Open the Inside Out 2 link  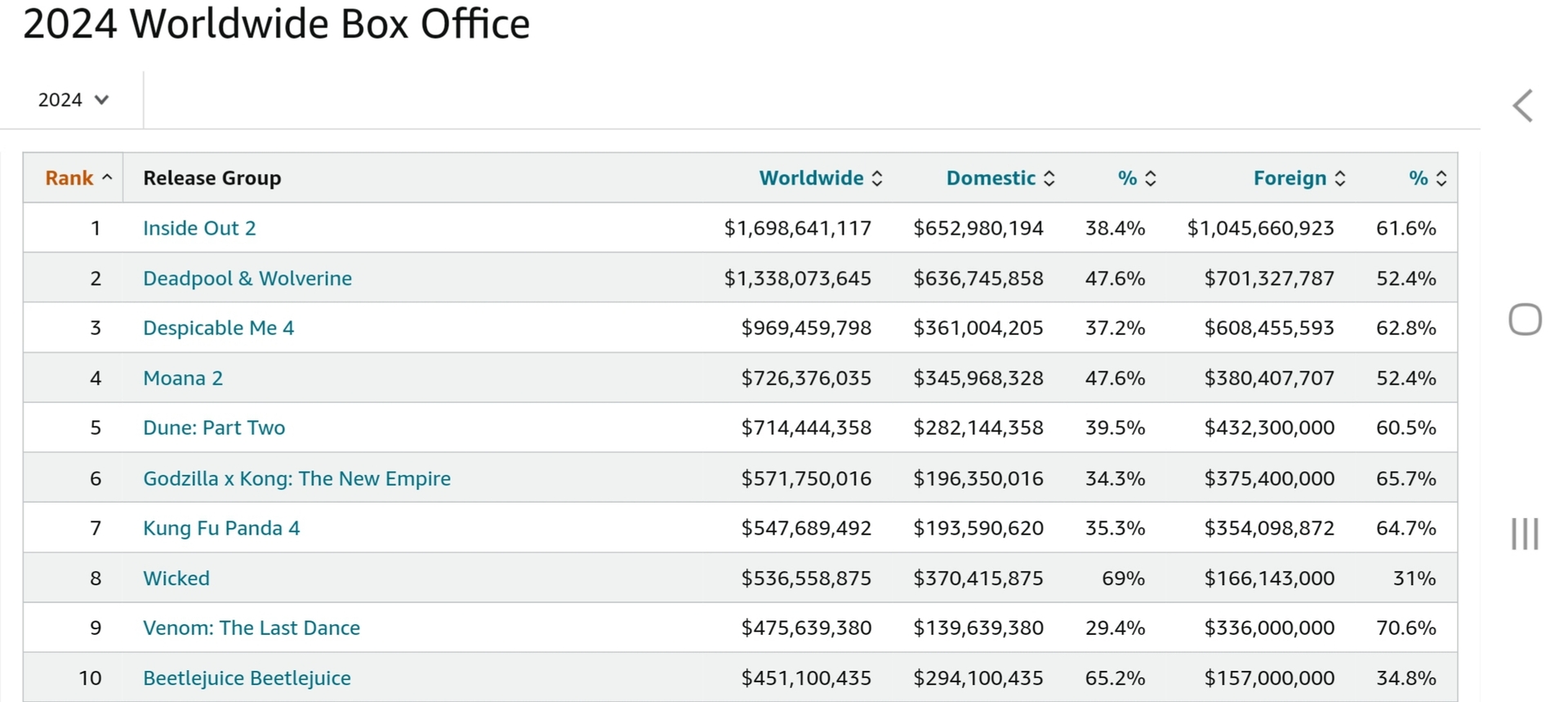(x=199, y=228)
